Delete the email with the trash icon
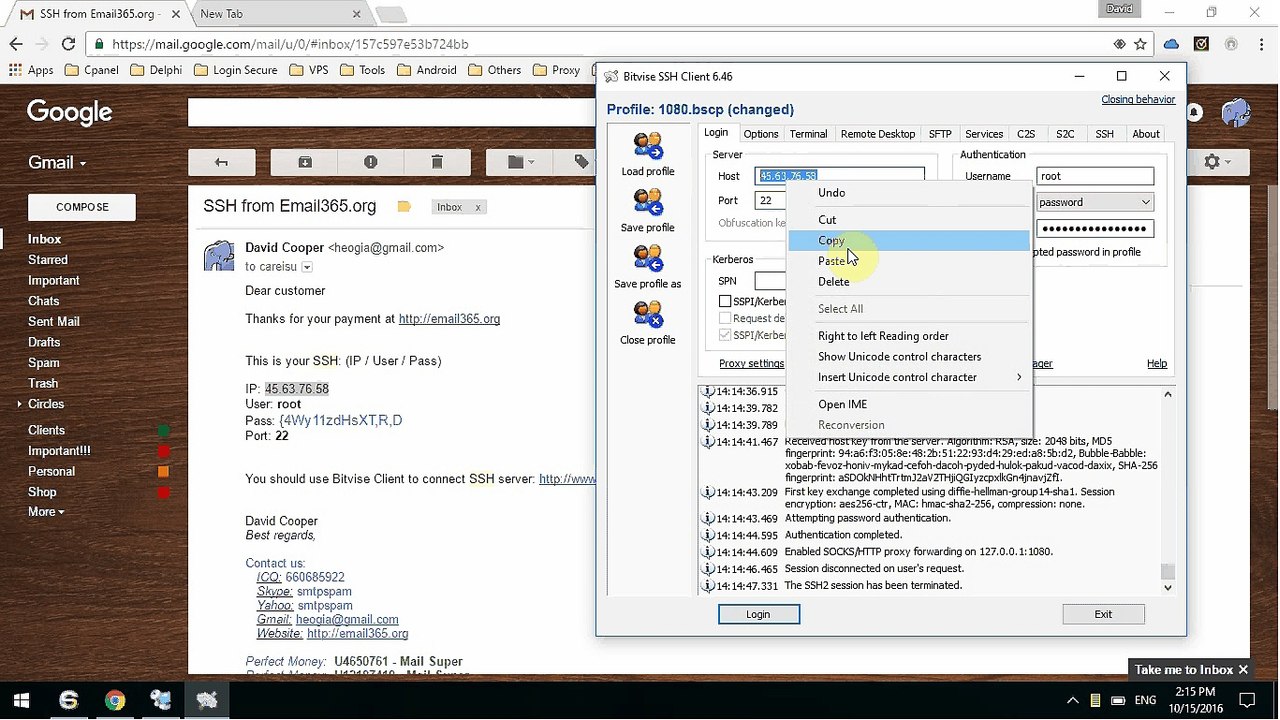The image size is (1280, 720). (x=437, y=162)
